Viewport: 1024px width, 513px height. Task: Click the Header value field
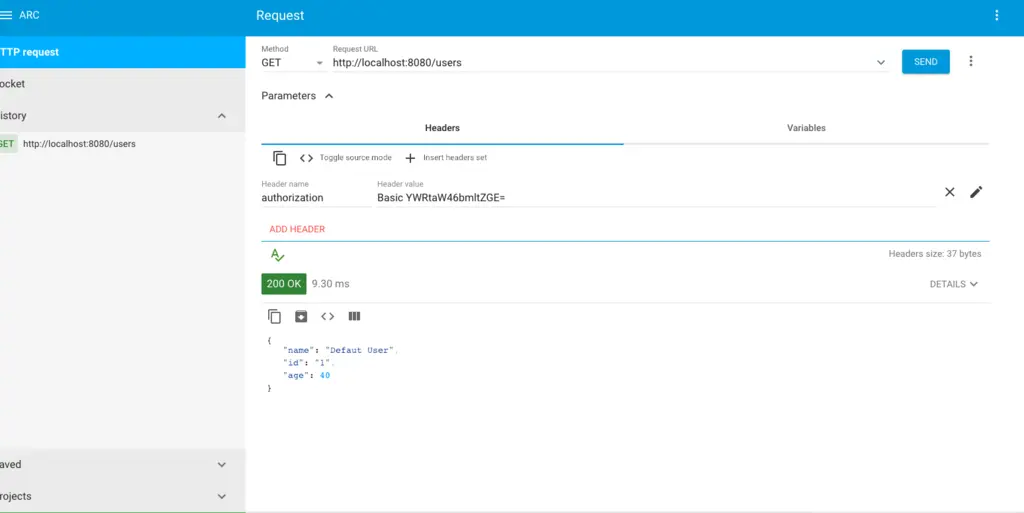pos(656,198)
